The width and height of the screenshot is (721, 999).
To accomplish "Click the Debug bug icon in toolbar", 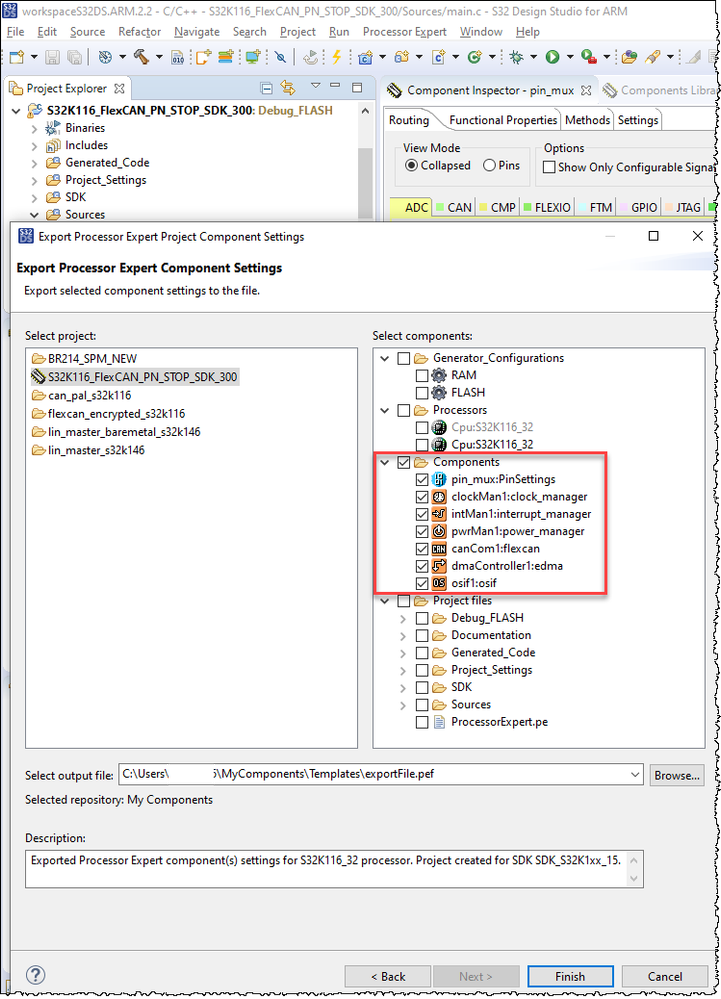I will tap(516, 57).
